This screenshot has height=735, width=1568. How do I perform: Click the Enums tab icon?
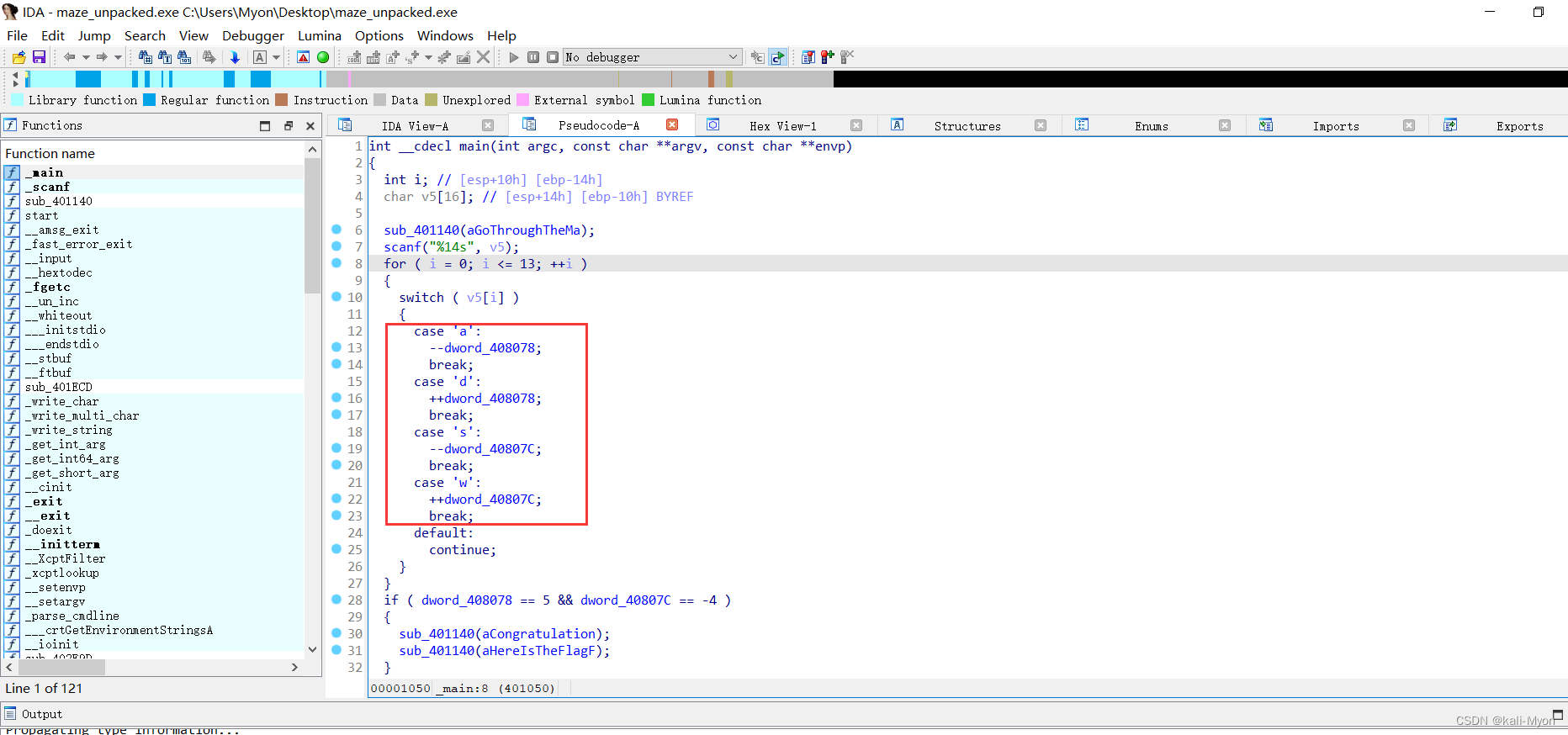click(1082, 125)
